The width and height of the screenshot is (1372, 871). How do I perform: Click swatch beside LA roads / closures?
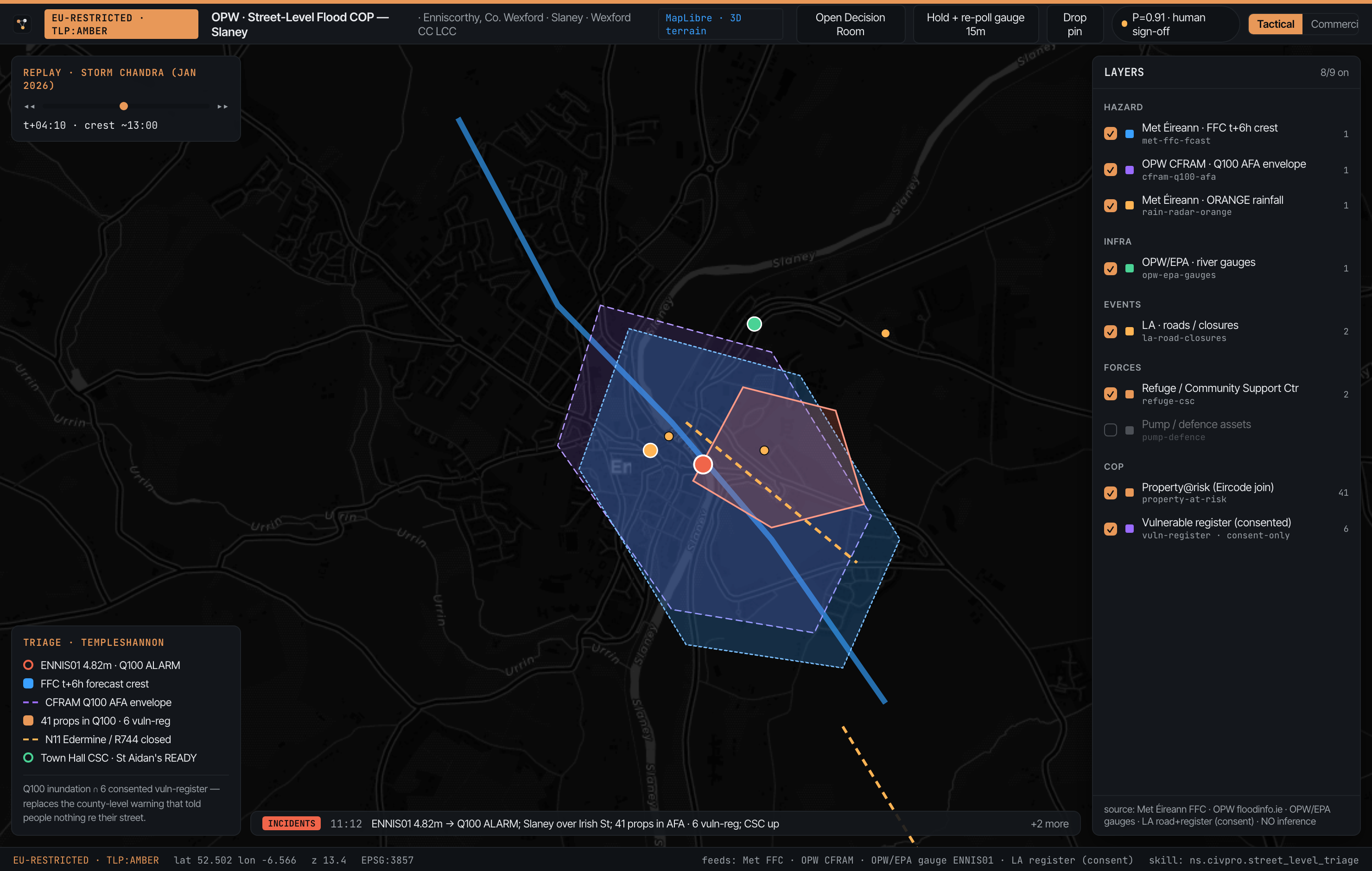[x=1129, y=332]
